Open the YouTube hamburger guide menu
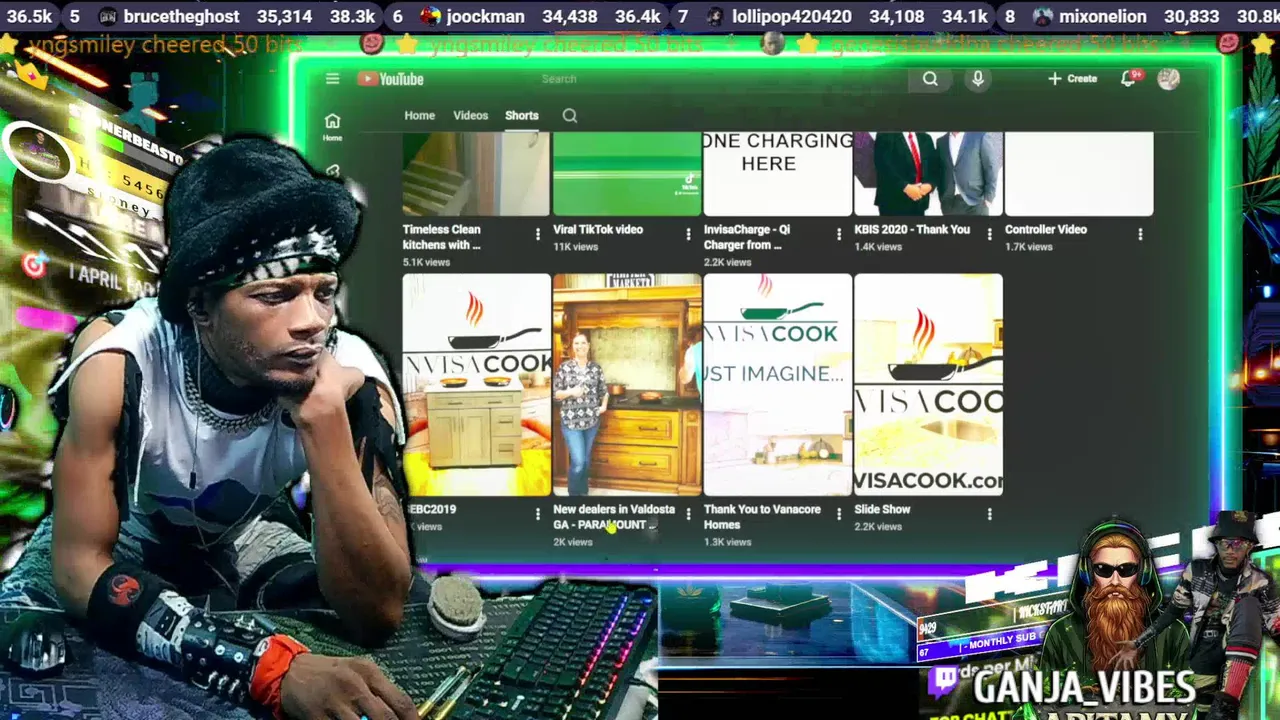1280x720 pixels. pyautogui.click(x=332, y=79)
